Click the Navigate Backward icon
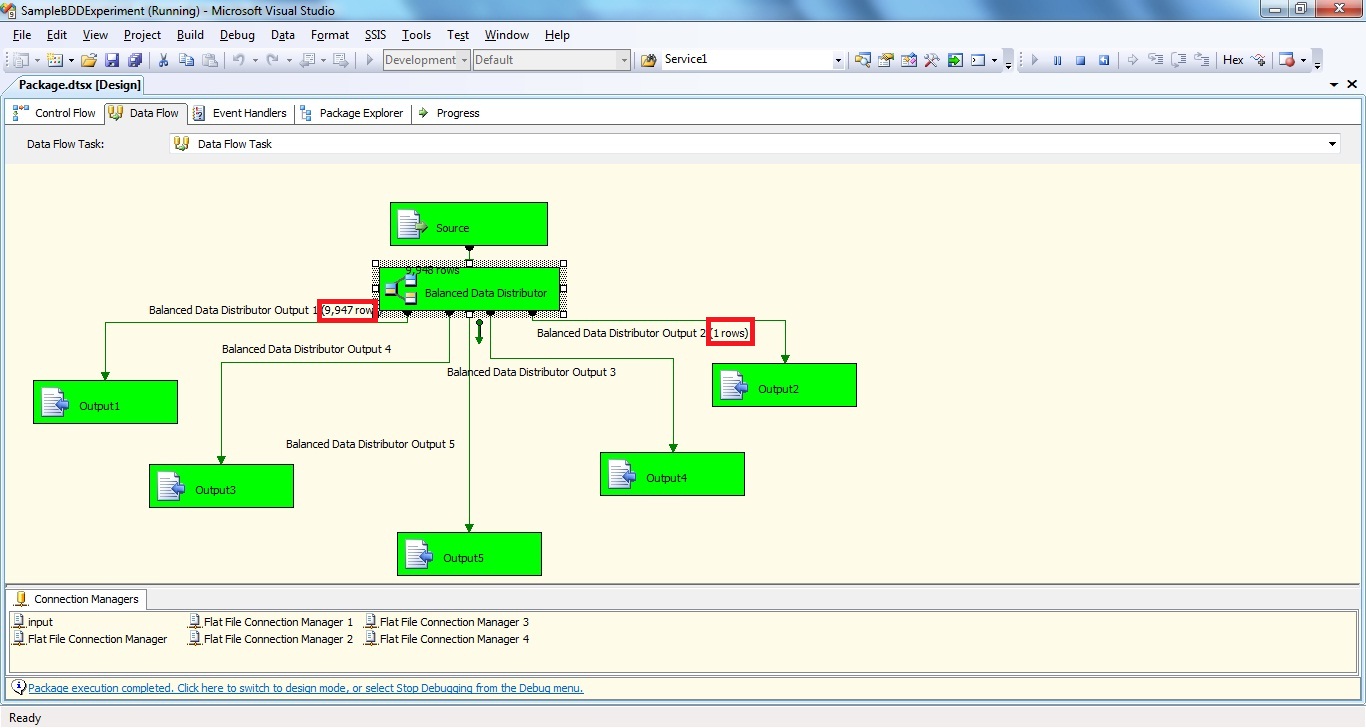This screenshot has width=1366, height=728. coord(307,60)
